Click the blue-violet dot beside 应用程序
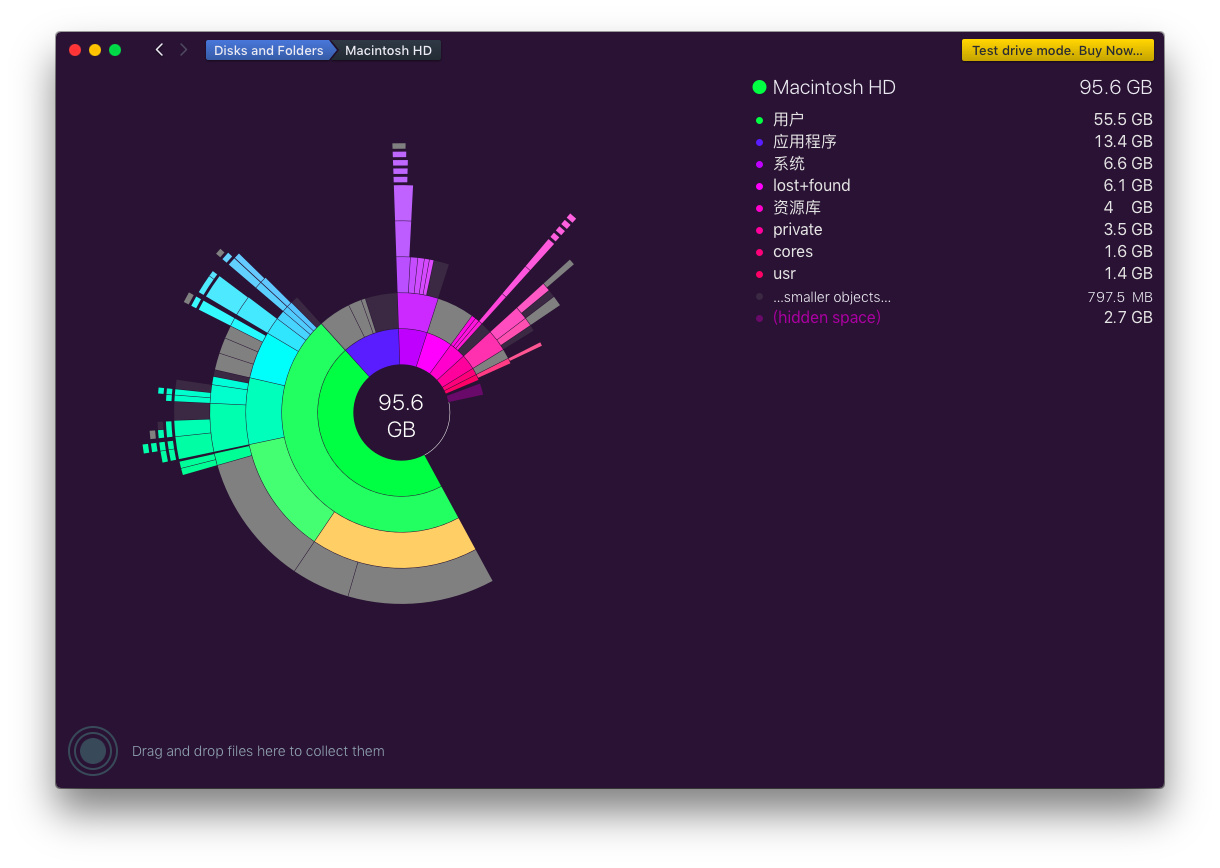This screenshot has width=1220, height=868. click(x=759, y=142)
